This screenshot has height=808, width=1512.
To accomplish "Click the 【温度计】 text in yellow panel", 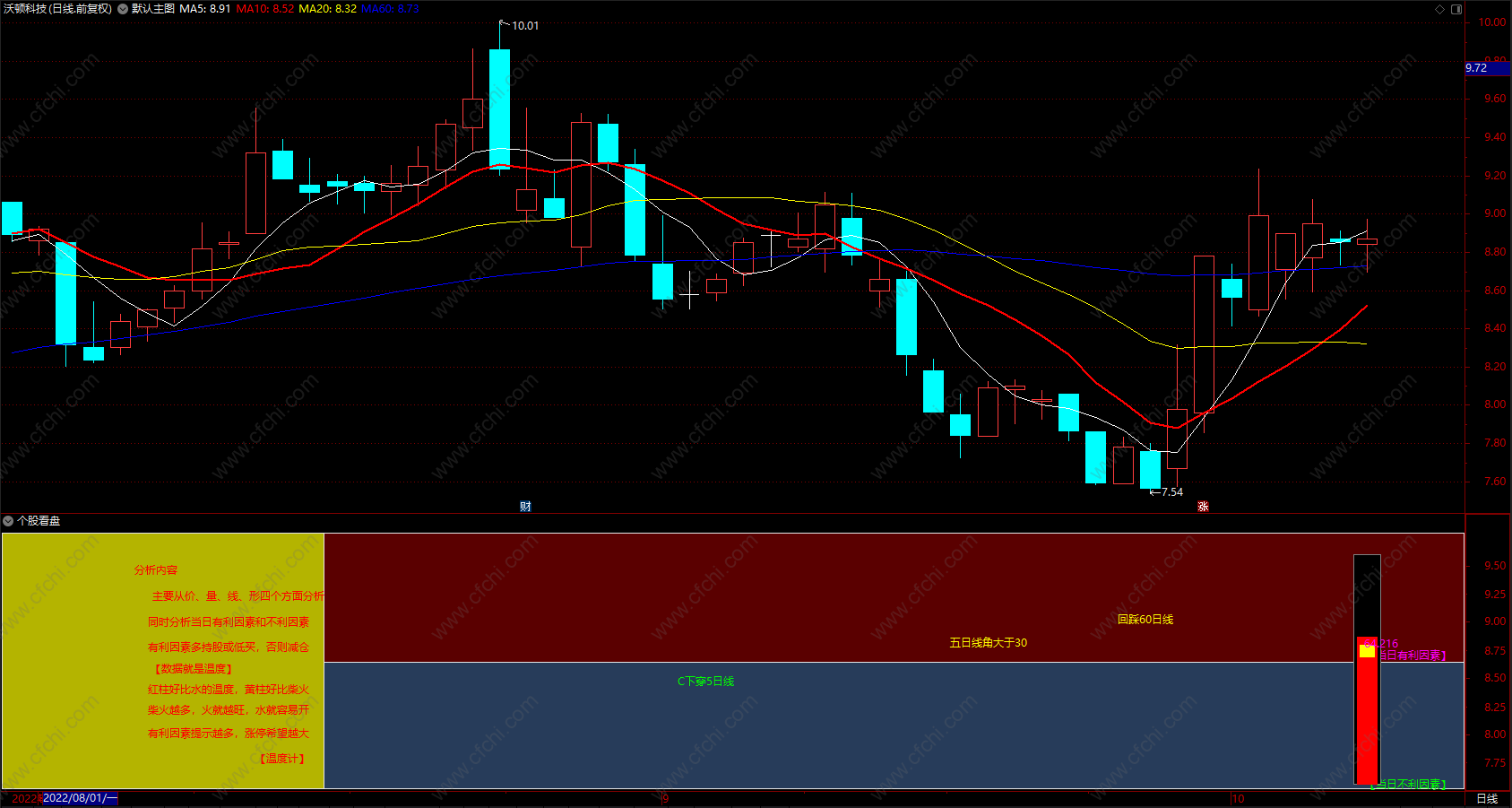I will pyautogui.click(x=282, y=759).
